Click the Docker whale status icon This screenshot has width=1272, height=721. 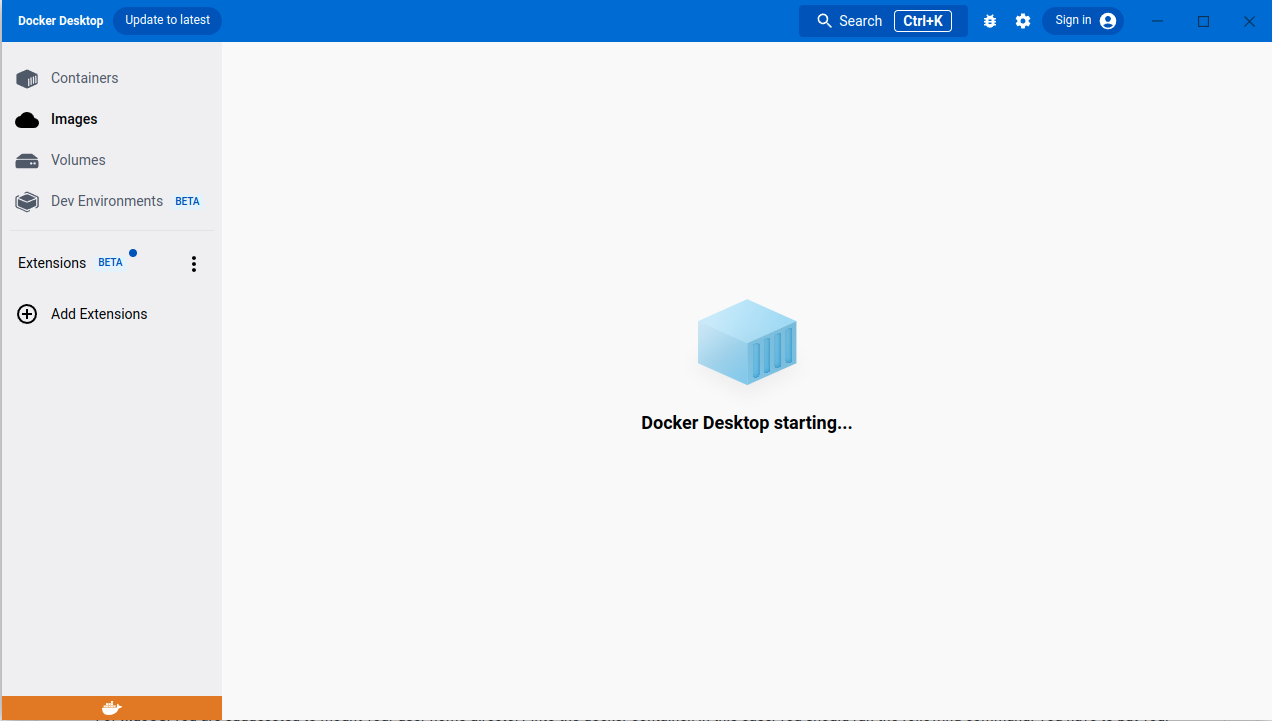(111, 708)
